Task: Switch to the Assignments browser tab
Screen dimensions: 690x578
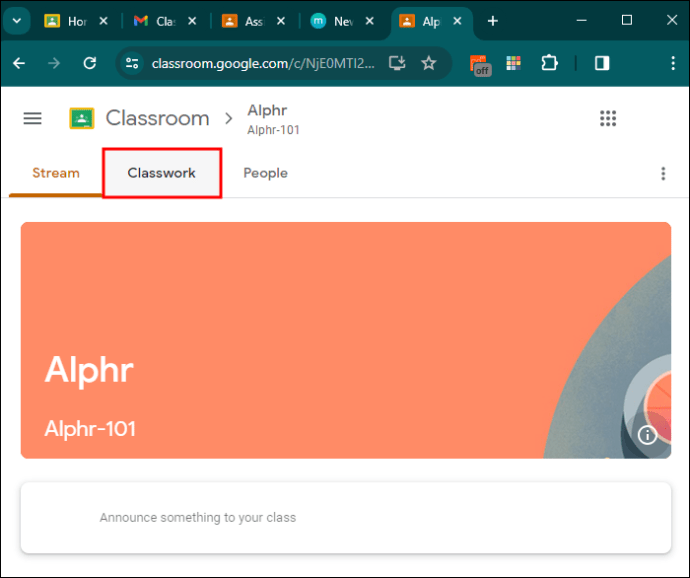Action: [243, 21]
